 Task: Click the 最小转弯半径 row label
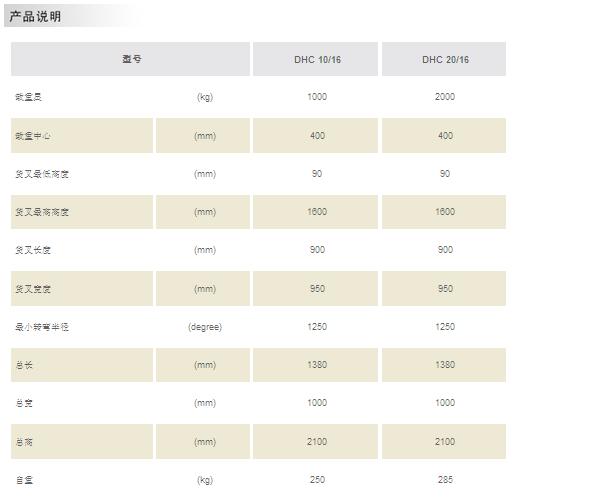coord(42,327)
